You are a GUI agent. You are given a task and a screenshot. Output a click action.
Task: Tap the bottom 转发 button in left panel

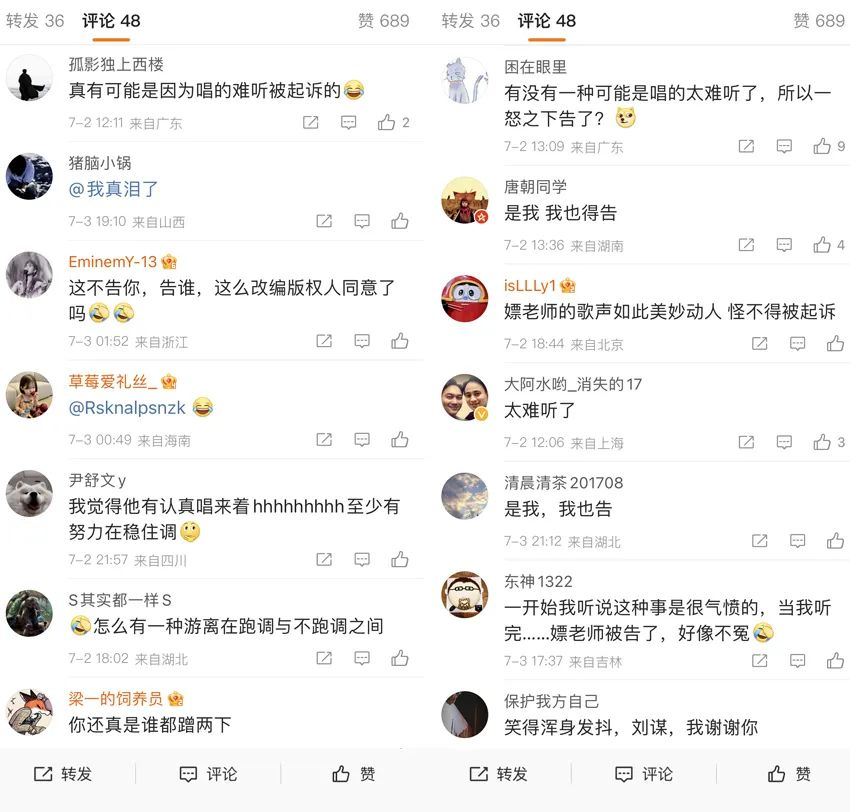(x=62, y=774)
